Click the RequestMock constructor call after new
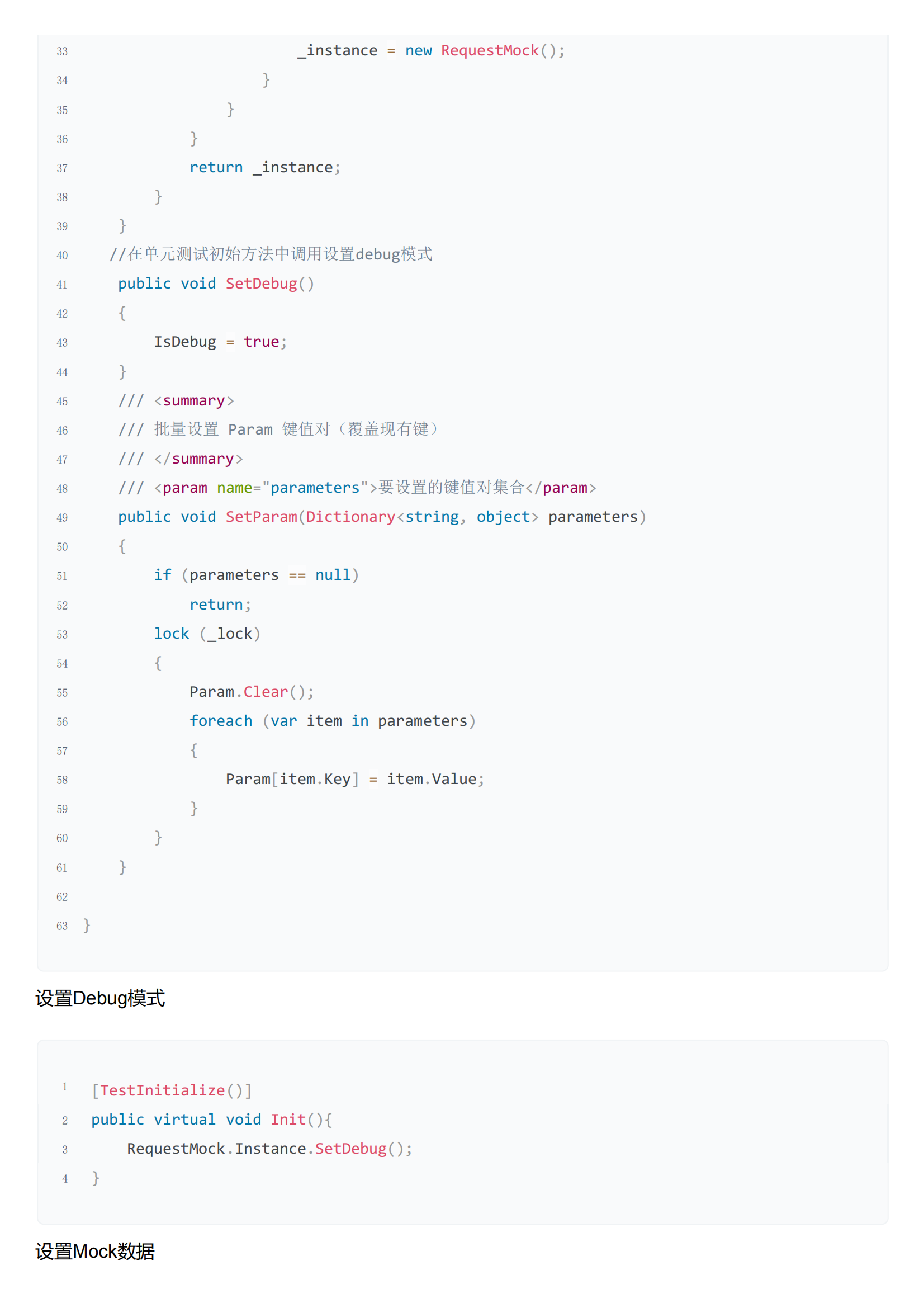Viewport: 924px width, 1308px height. (490, 51)
